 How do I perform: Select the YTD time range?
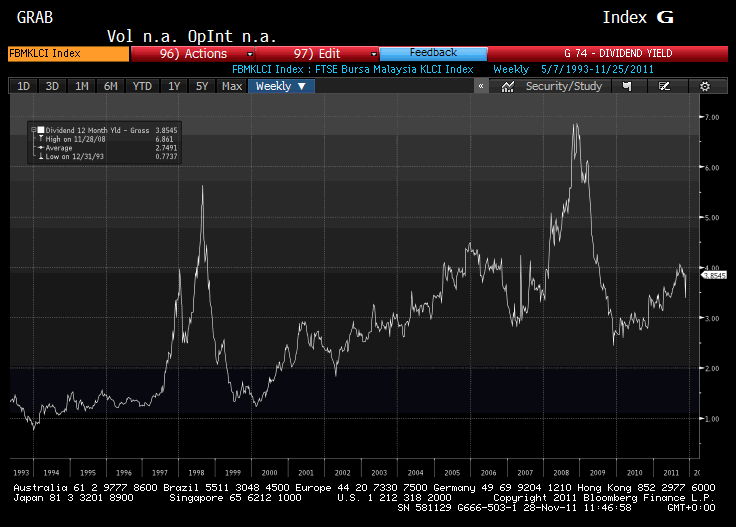coord(142,86)
